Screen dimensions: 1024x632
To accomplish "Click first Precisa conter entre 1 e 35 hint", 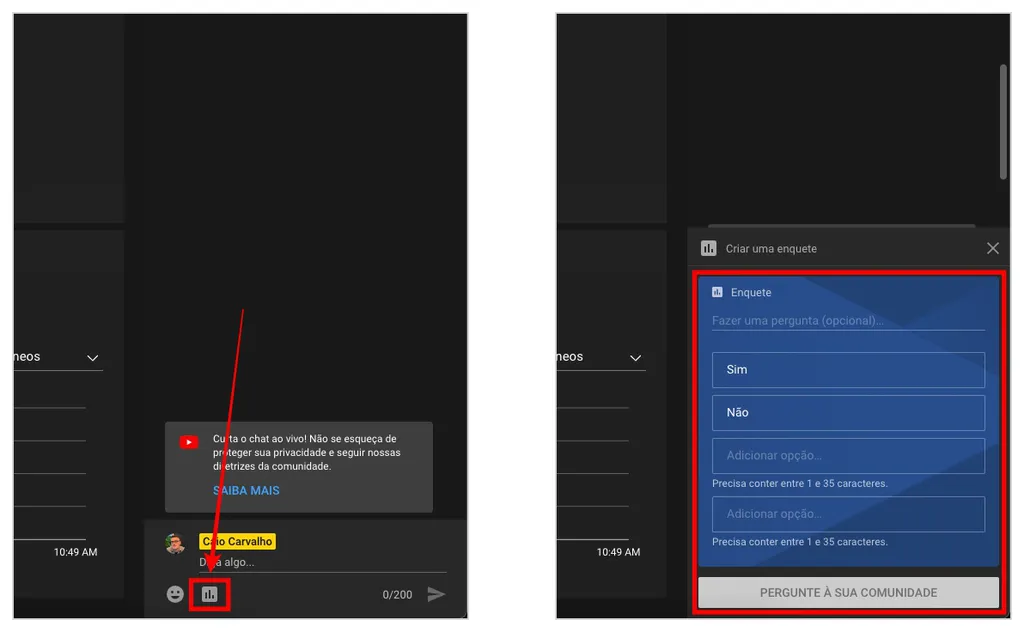I will pyautogui.click(x=800, y=483).
